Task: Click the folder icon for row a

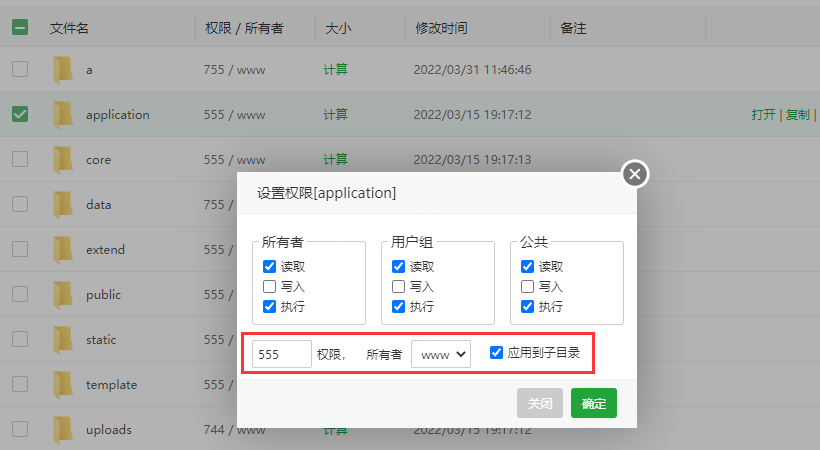Action: click(x=64, y=69)
